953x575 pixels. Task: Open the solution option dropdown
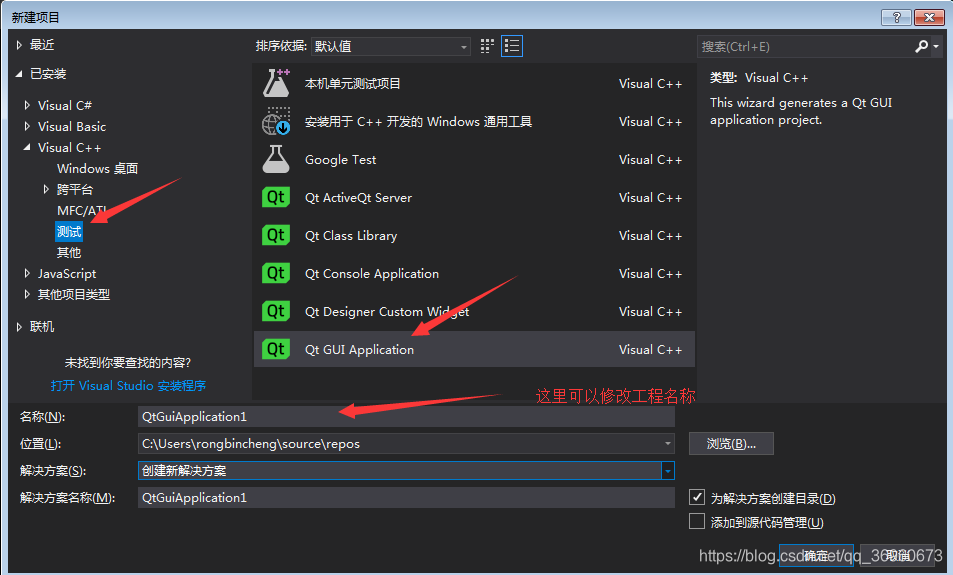(x=667, y=471)
